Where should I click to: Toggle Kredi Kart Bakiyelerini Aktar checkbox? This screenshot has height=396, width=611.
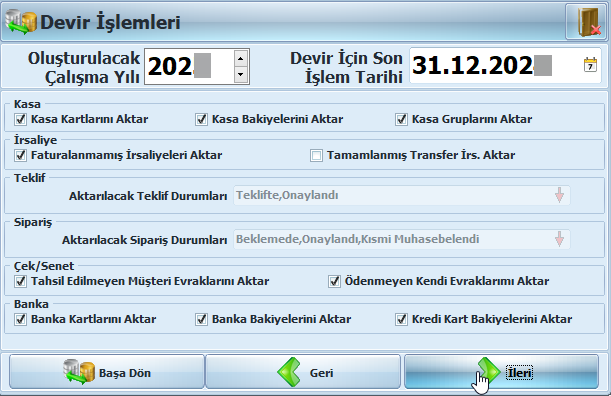click(401, 319)
